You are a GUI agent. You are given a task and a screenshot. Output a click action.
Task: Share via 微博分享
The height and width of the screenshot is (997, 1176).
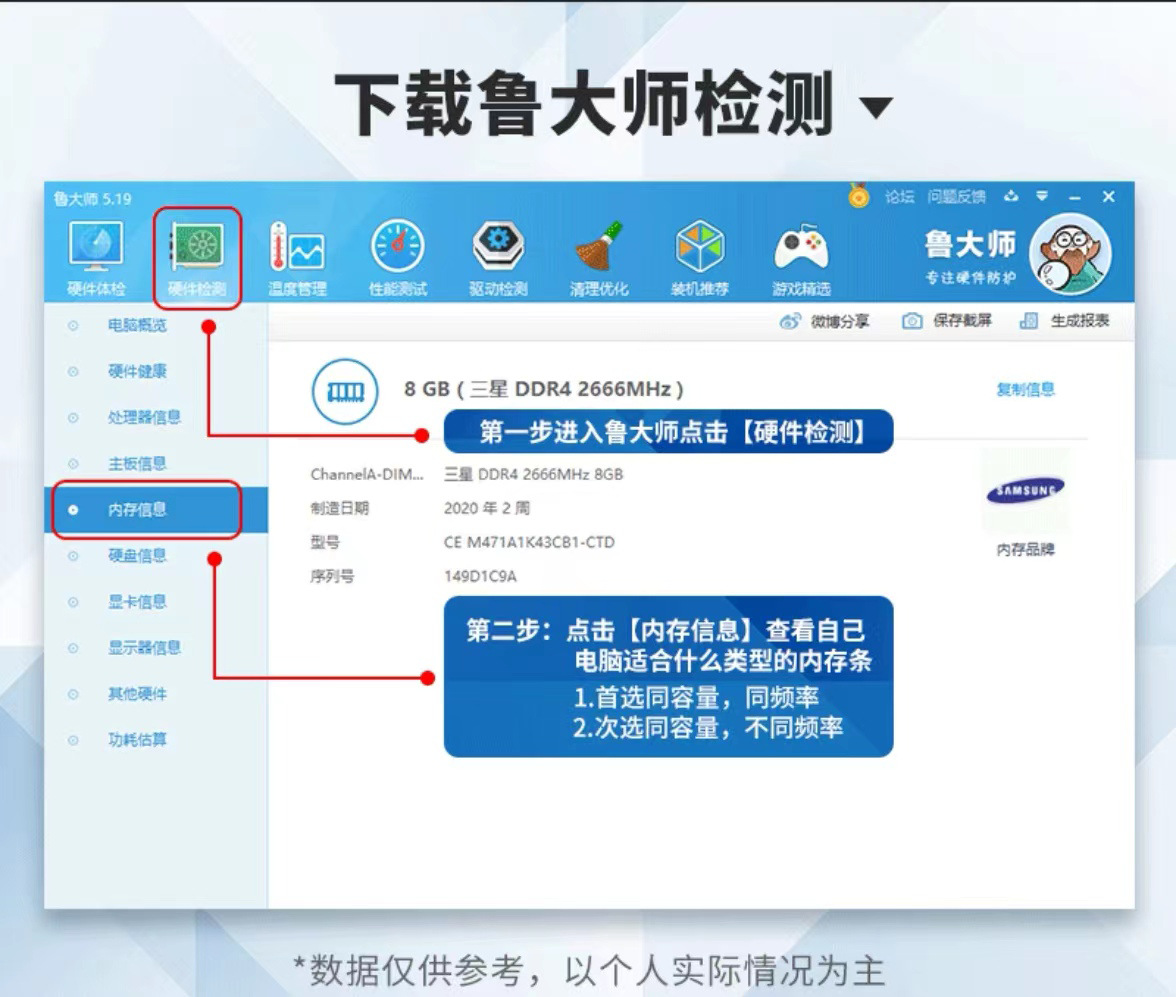824,321
